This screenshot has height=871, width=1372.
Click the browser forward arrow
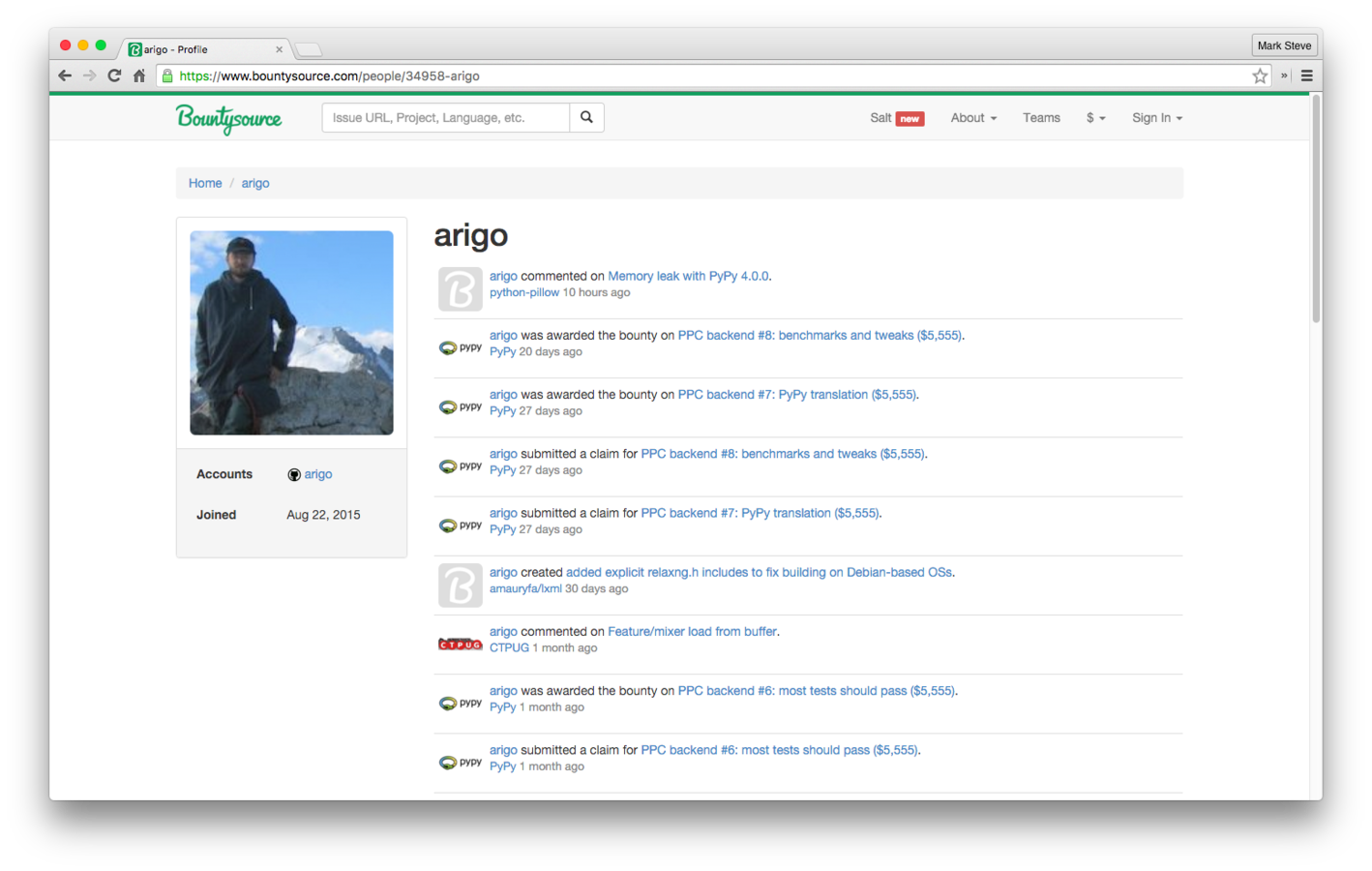coord(89,75)
